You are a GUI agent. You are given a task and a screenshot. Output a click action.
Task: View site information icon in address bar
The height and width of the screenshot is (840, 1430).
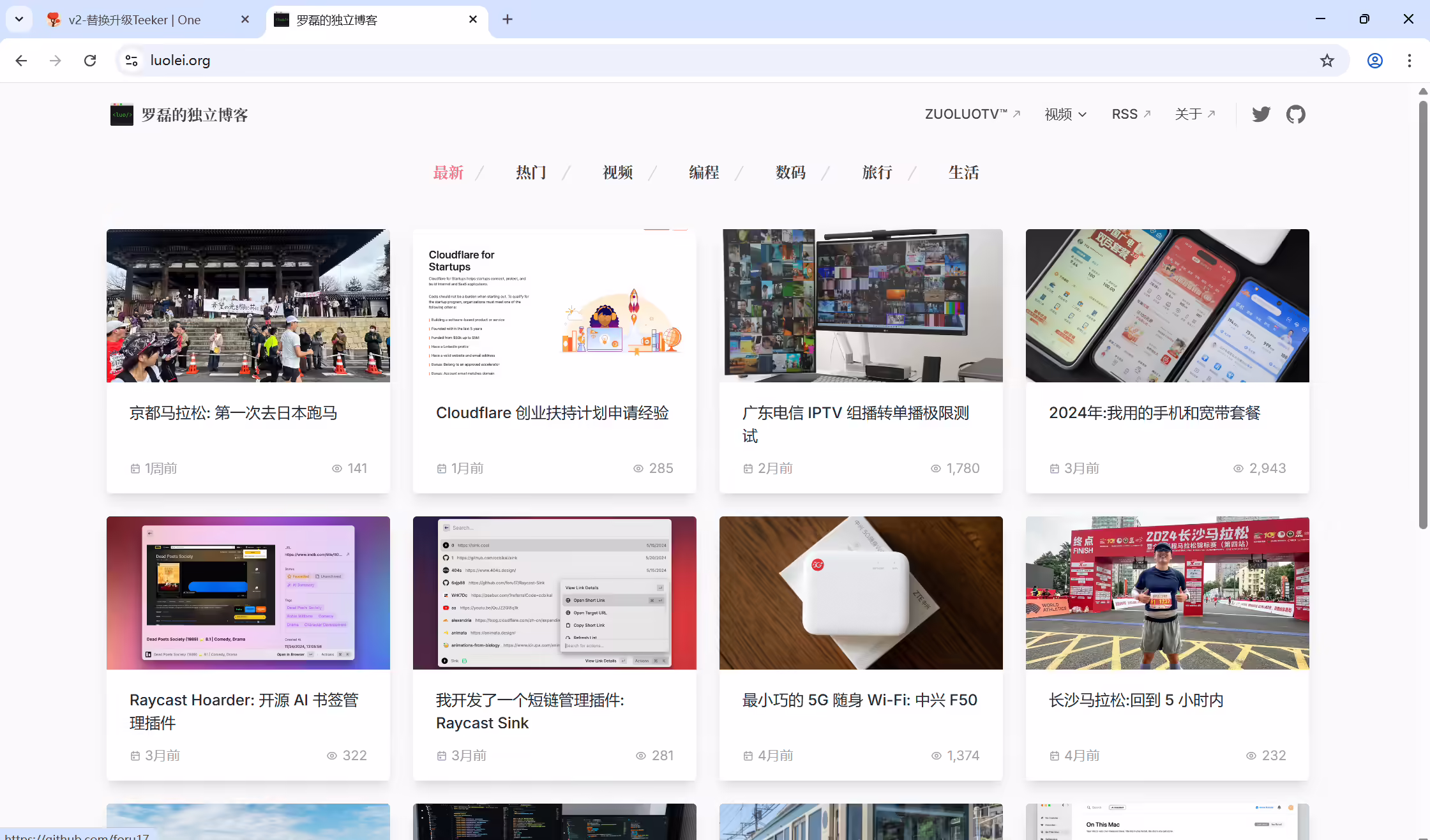click(x=132, y=61)
